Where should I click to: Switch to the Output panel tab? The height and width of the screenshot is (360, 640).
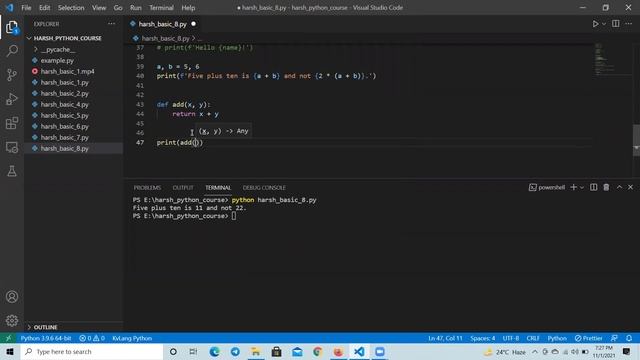point(183,188)
